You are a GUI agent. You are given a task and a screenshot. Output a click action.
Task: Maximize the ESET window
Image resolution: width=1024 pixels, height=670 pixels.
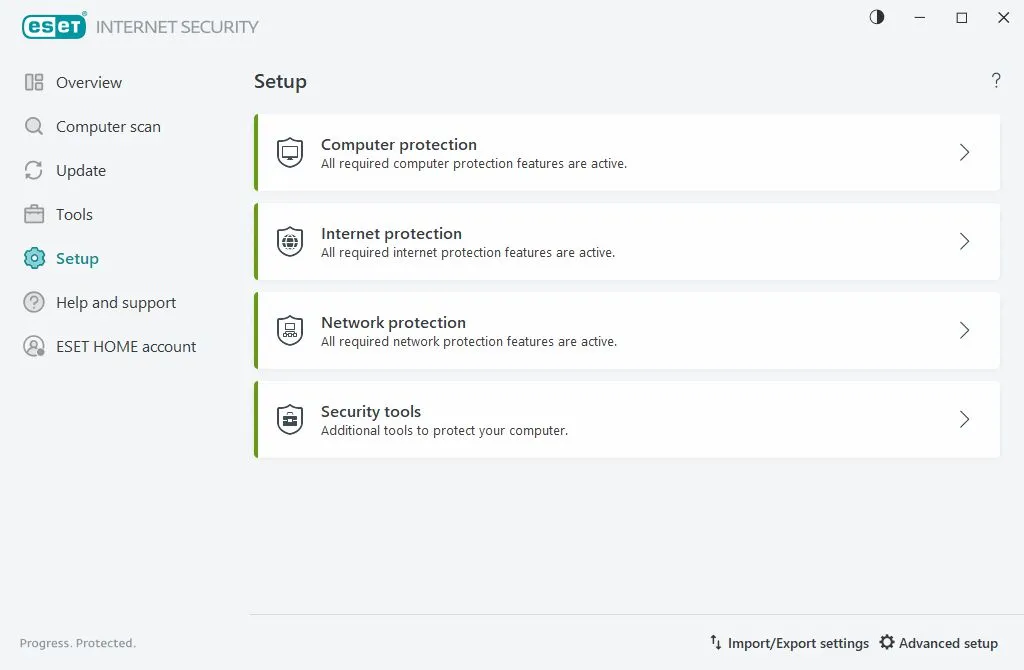(x=962, y=18)
